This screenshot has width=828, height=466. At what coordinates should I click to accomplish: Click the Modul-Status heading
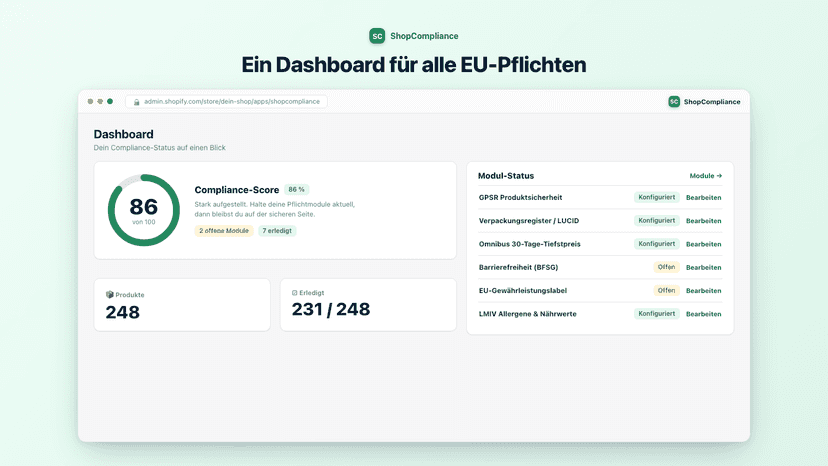[x=506, y=176]
